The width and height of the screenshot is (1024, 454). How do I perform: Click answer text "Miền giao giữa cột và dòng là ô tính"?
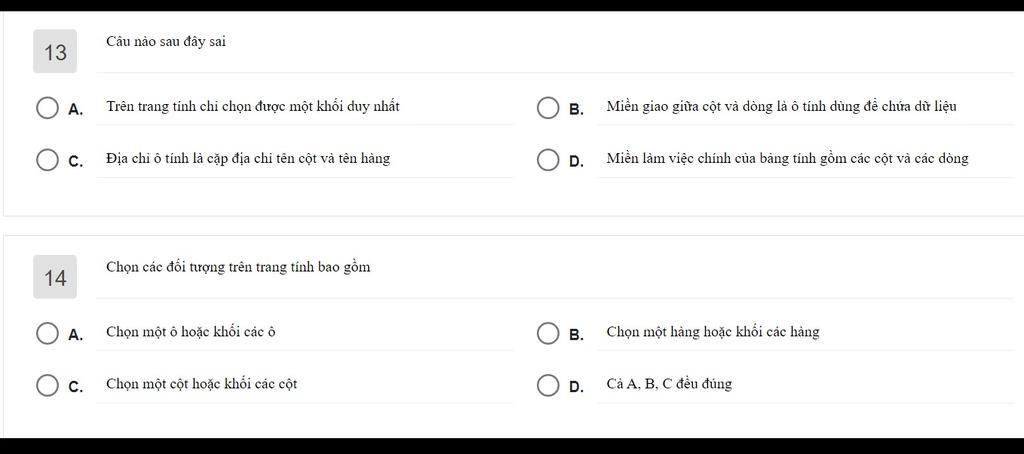[x=781, y=106]
